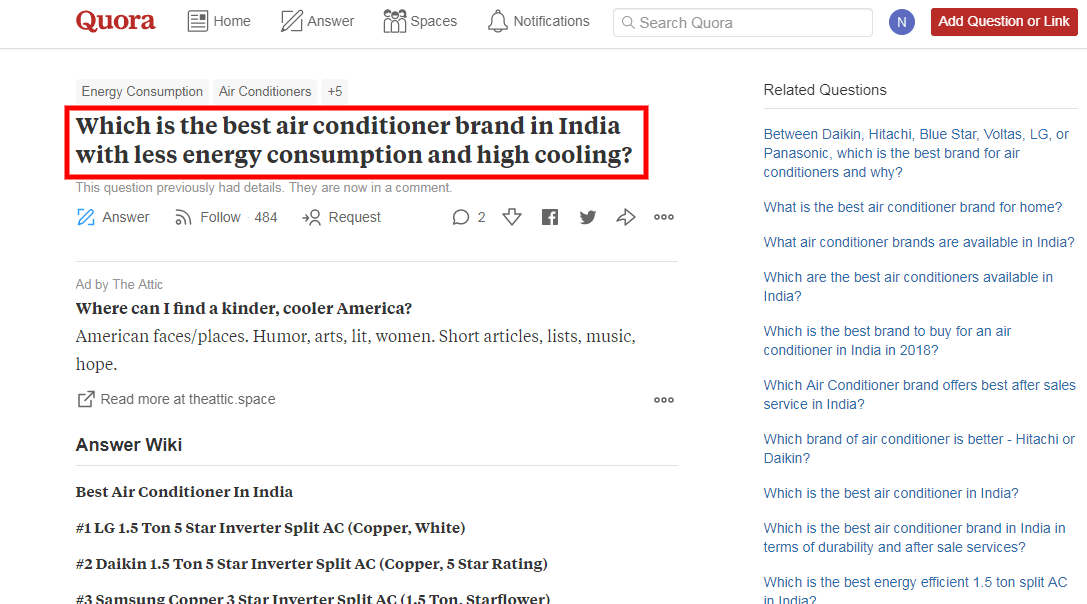The width and height of the screenshot is (1087, 604).
Task: Go to the Answer section in navbar
Action: tap(317, 21)
